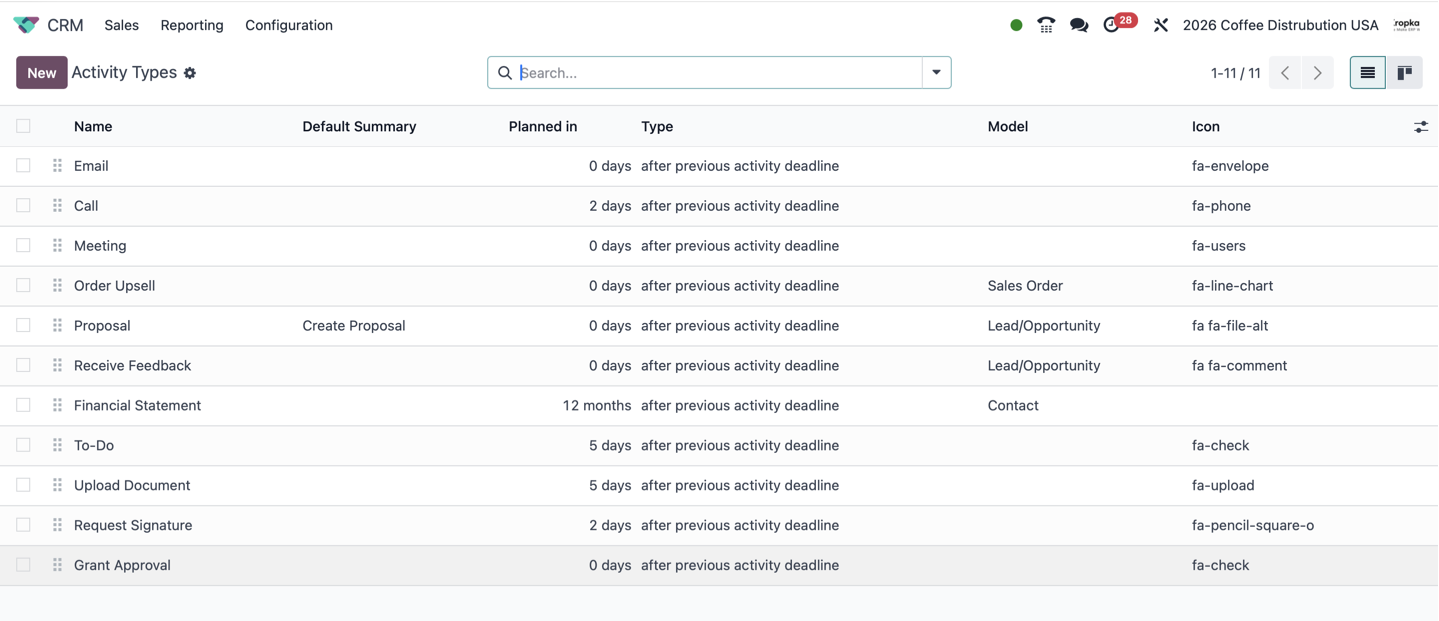Screen dimensions: 1439x621
Task: Check the Meeting row checkbox
Action: [x=23, y=246]
